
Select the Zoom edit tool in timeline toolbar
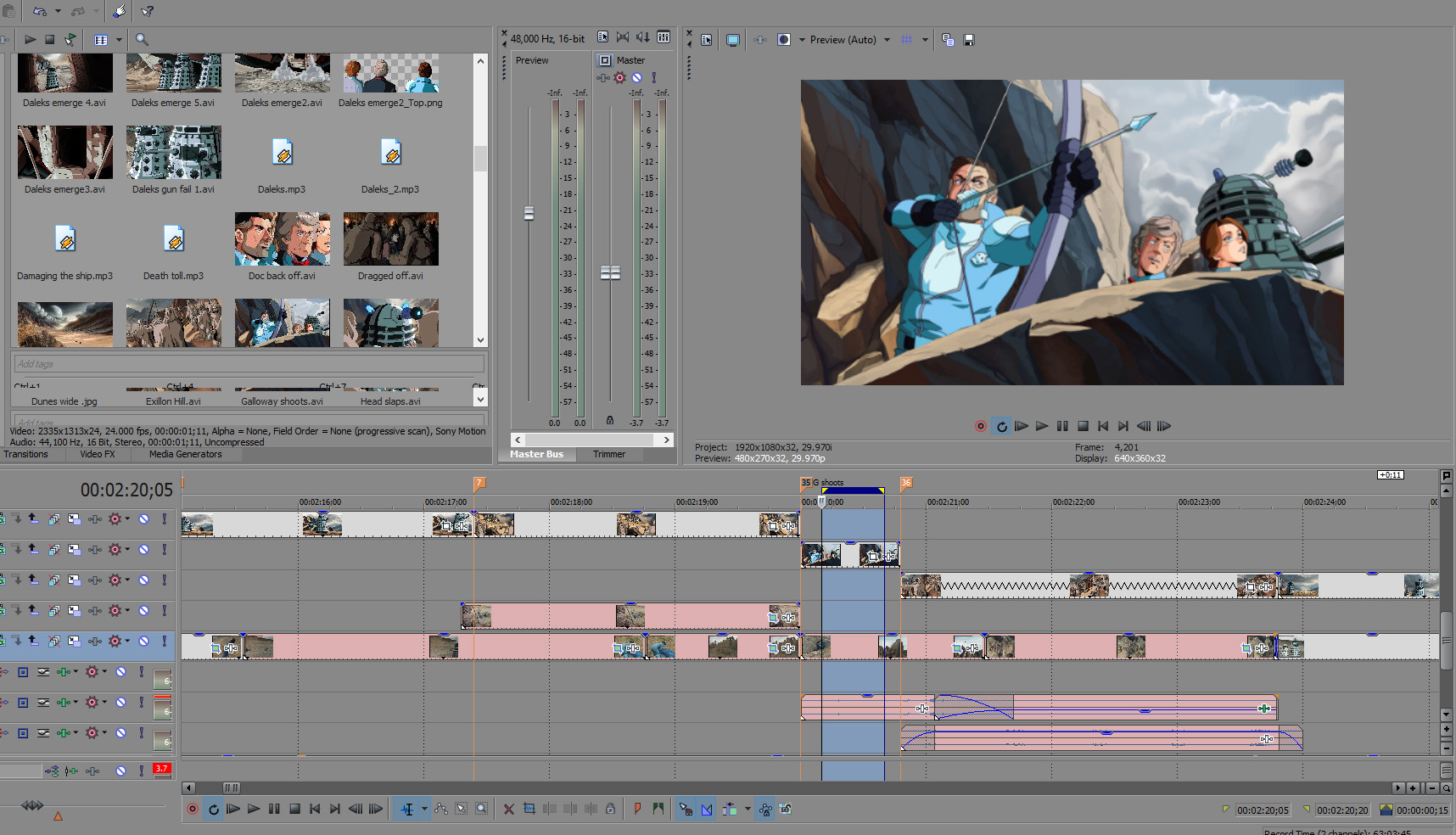(482, 810)
